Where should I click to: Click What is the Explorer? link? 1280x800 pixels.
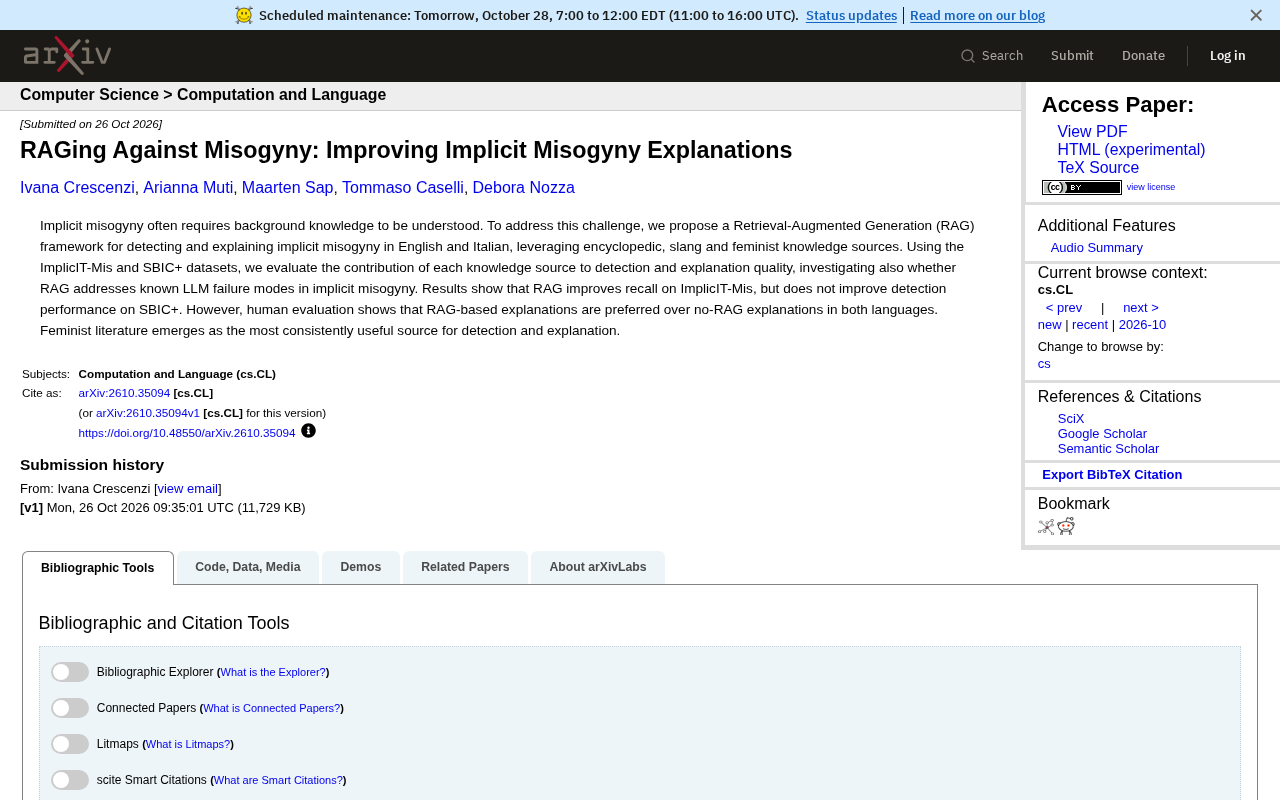[x=273, y=672]
